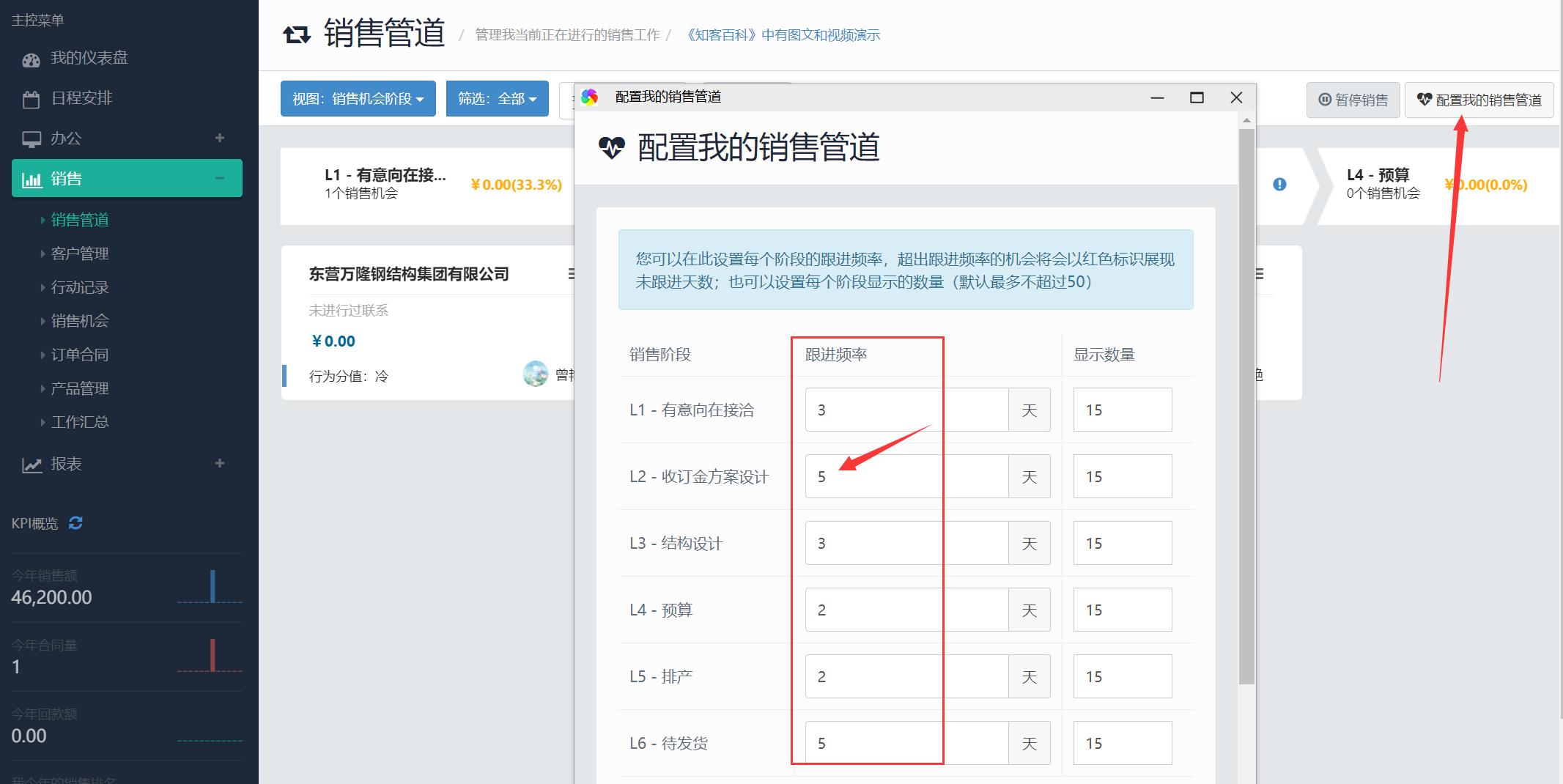The height and width of the screenshot is (784, 1563).
Task: Click the 暂停销售 button
Action: (x=1353, y=100)
